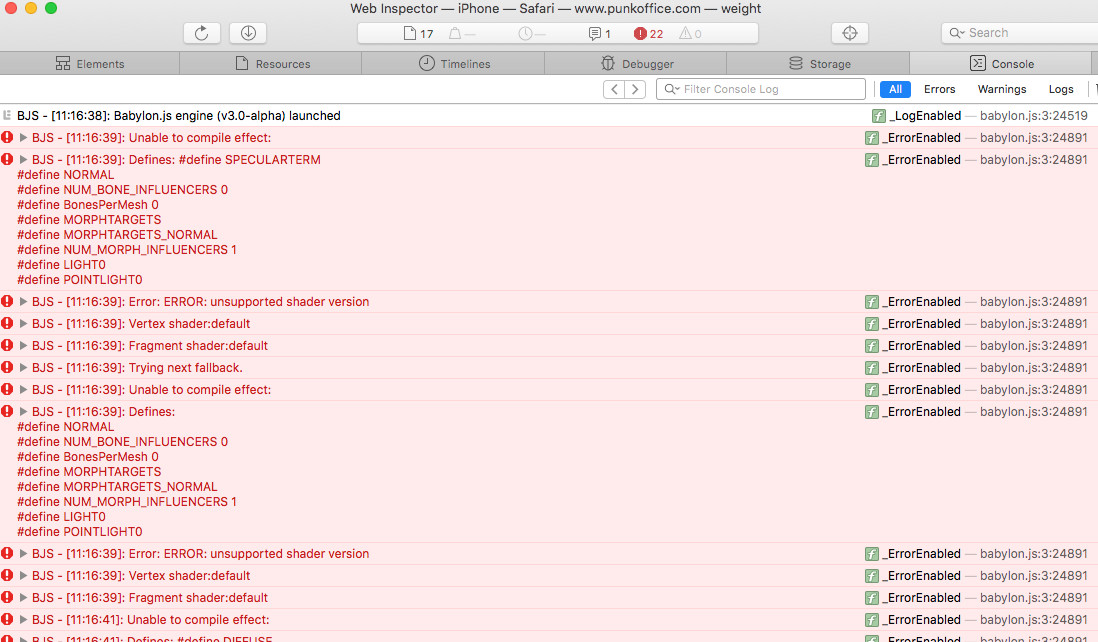
Task: Click log icon beside 'Babylon.js engine launched'
Action: 7,115
